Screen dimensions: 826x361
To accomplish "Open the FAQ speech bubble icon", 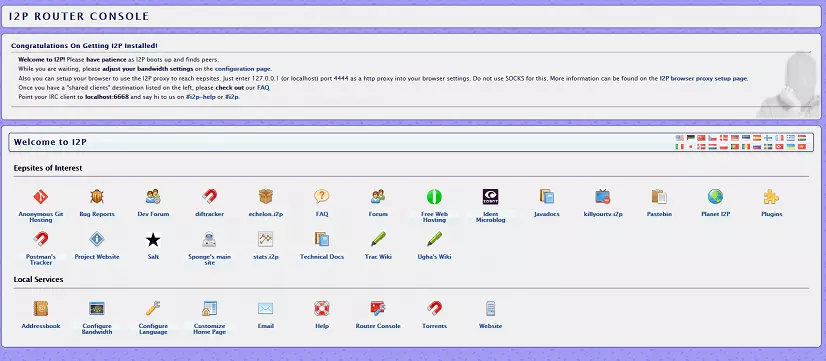I will coord(322,197).
